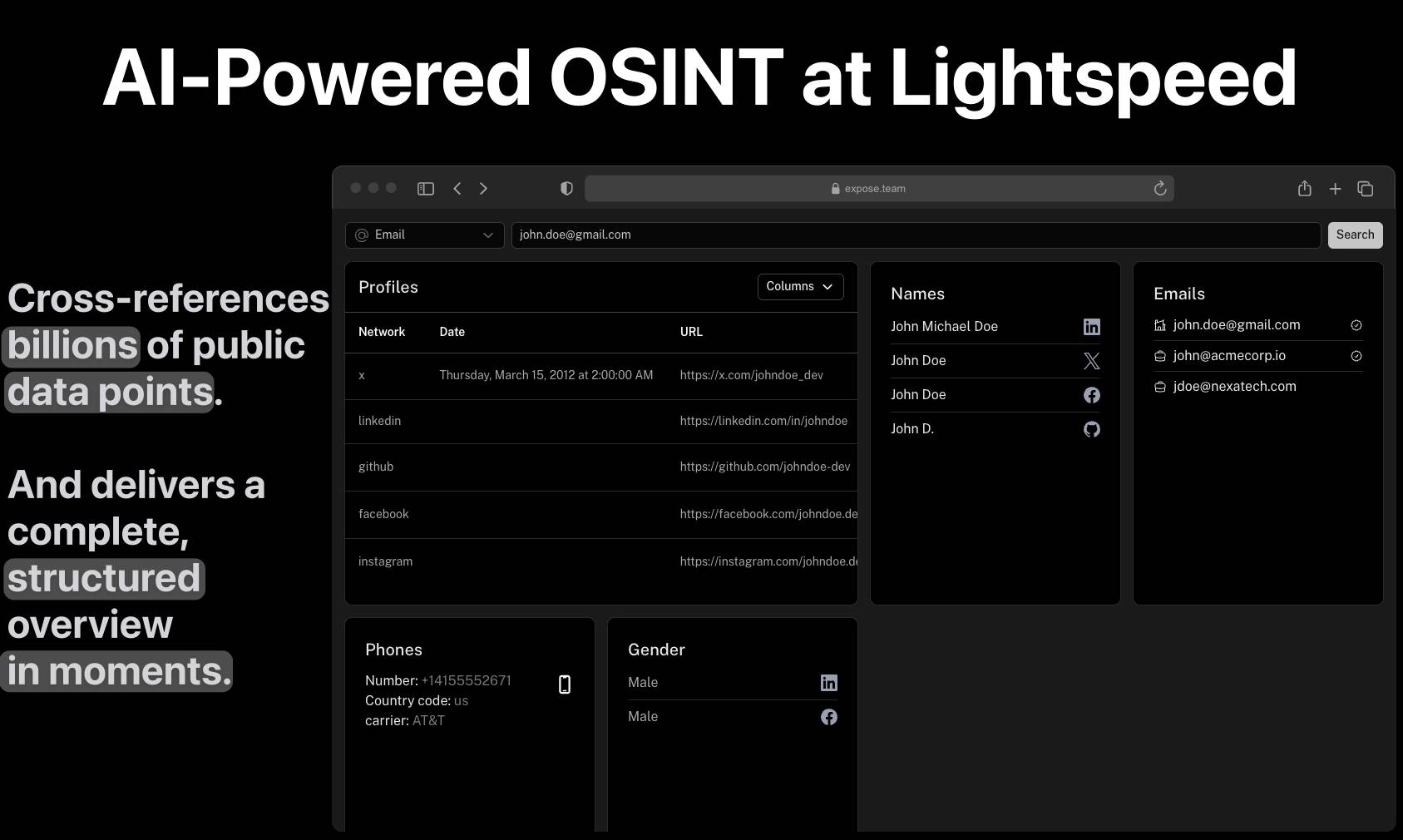Click the GitHub icon beside John D.
The image size is (1403, 840).
[x=1091, y=429]
